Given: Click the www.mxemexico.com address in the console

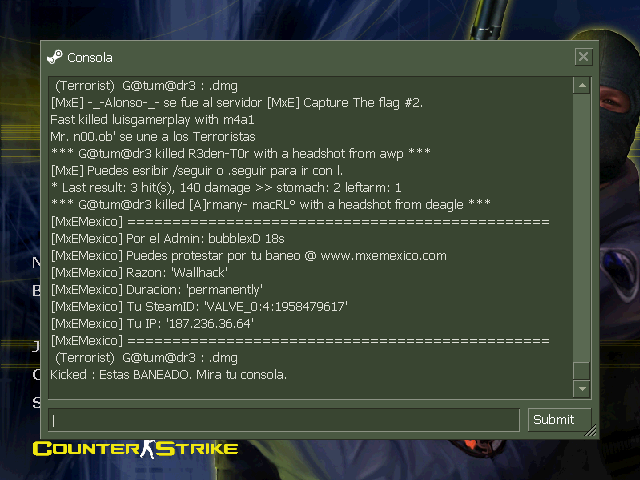Looking at the screenshot, I should (x=384, y=256).
